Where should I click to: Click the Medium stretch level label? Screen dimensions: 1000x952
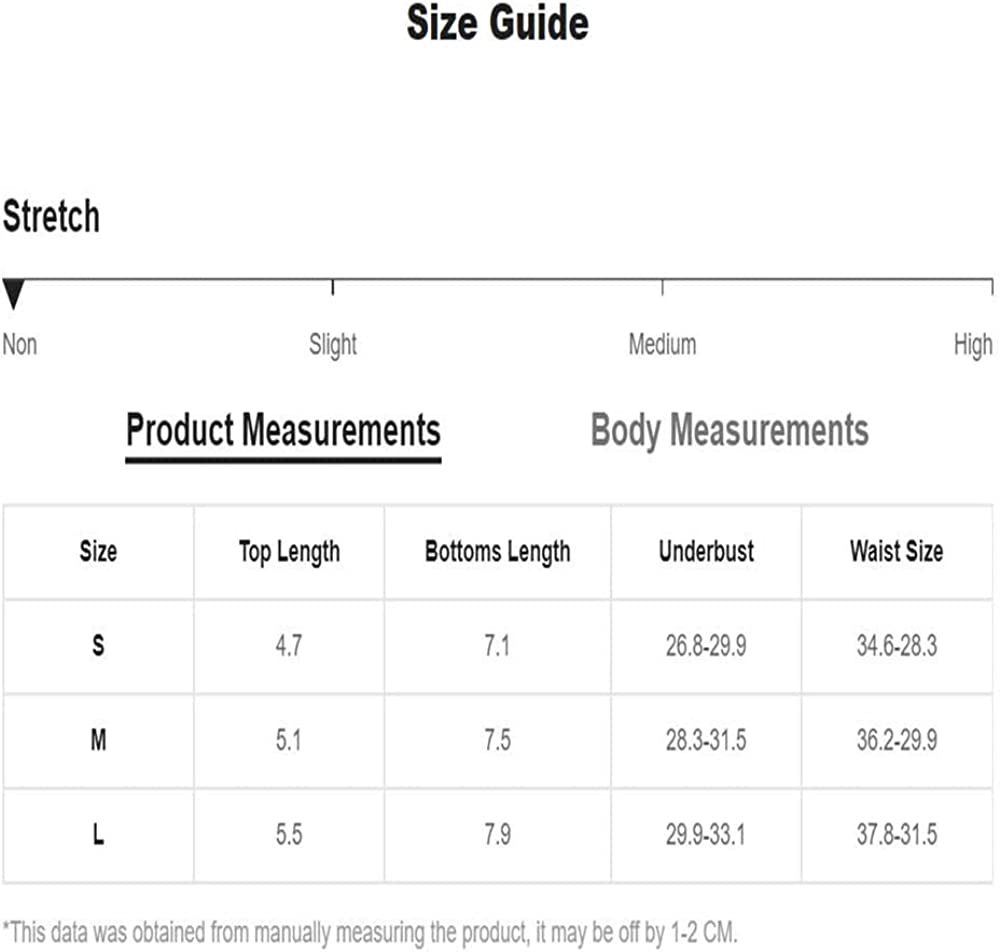(662, 345)
